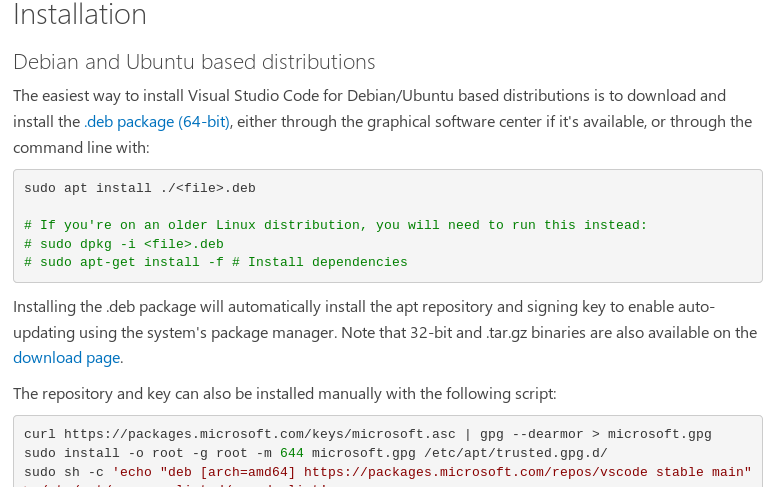Screen dimensions: 767x487
Task: Click the comment about older Linux distribution
Action: click(x=336, y=225)
